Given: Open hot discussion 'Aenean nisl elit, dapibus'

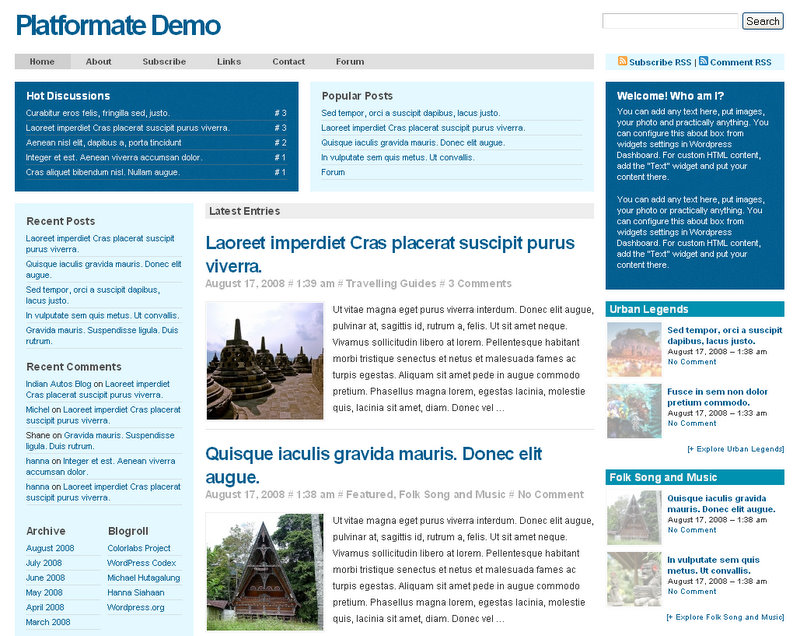Looking at the screenshot, I should pos(104,143).
